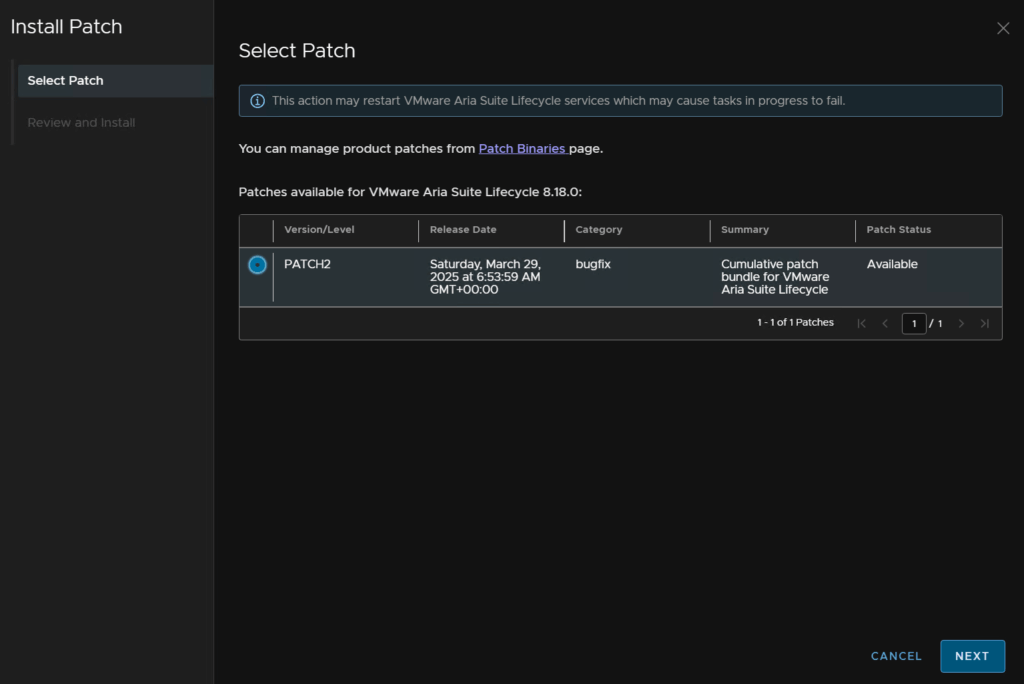Click the Select Patch page heading
This screenshot has width=1024, height=684.
tap(296, 50)
